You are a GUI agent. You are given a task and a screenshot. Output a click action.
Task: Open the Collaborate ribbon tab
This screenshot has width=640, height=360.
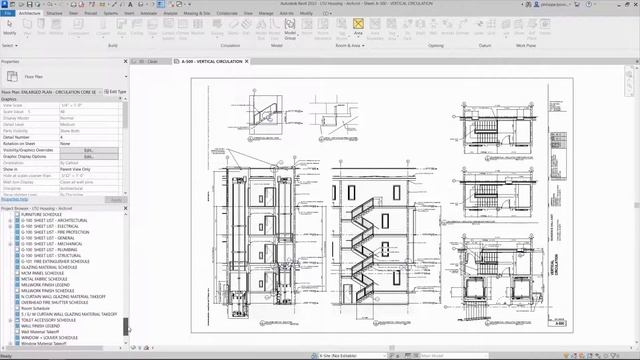(x=227, y=13)
